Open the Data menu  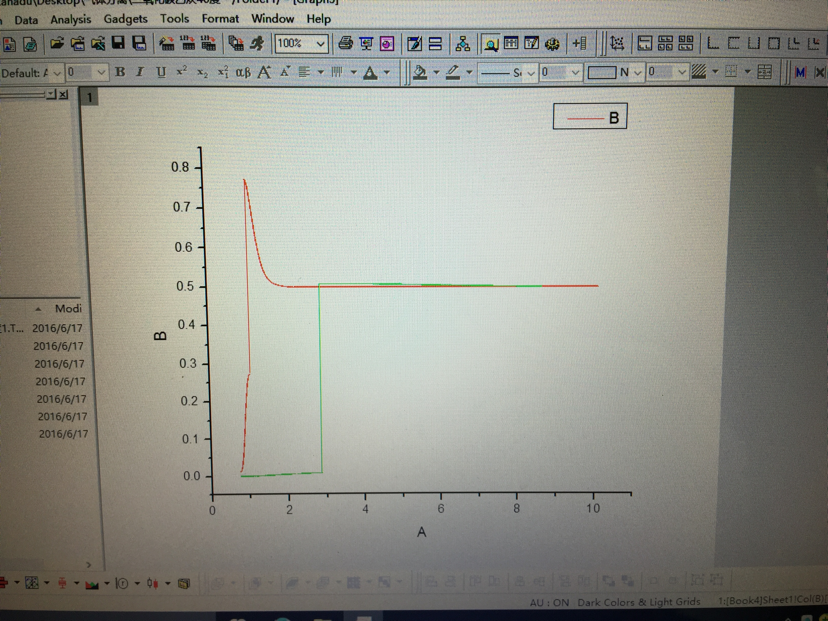coord(26,20)
